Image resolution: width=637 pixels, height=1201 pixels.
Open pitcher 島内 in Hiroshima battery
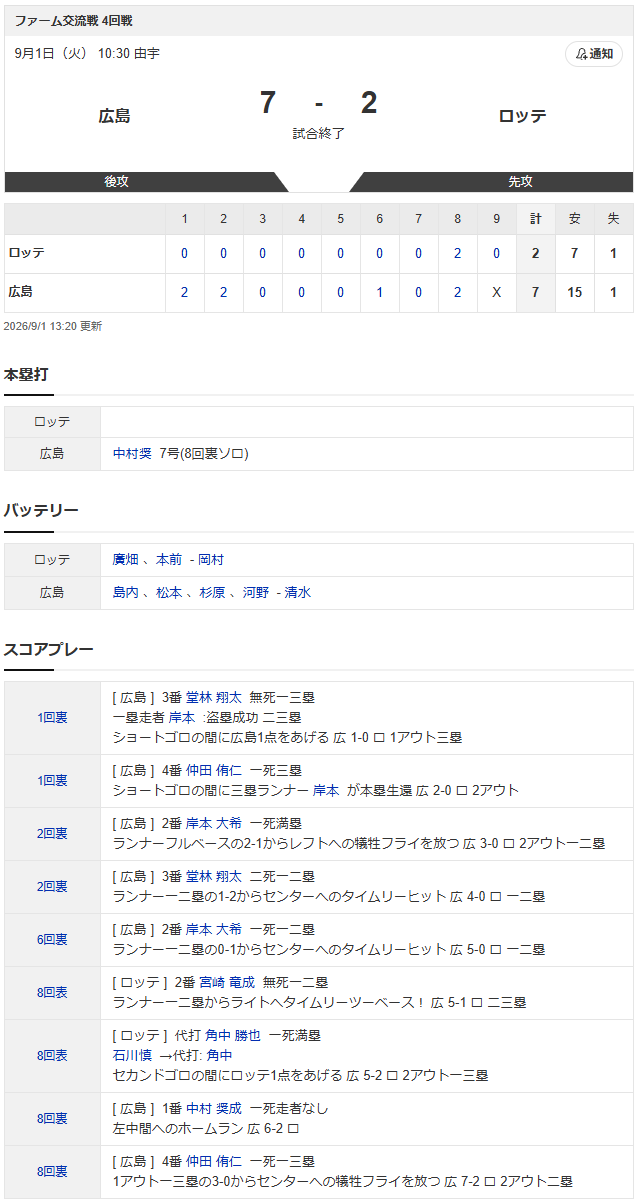[126, 593]
